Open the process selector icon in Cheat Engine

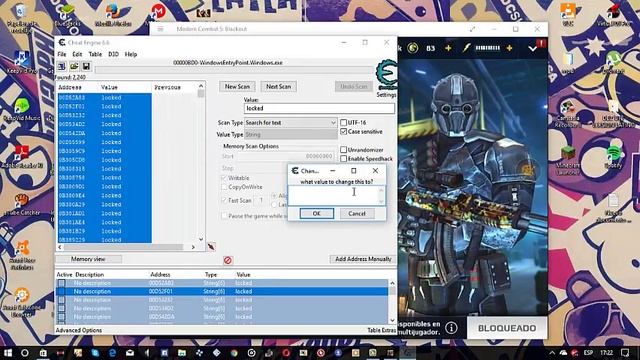[62, 67]
